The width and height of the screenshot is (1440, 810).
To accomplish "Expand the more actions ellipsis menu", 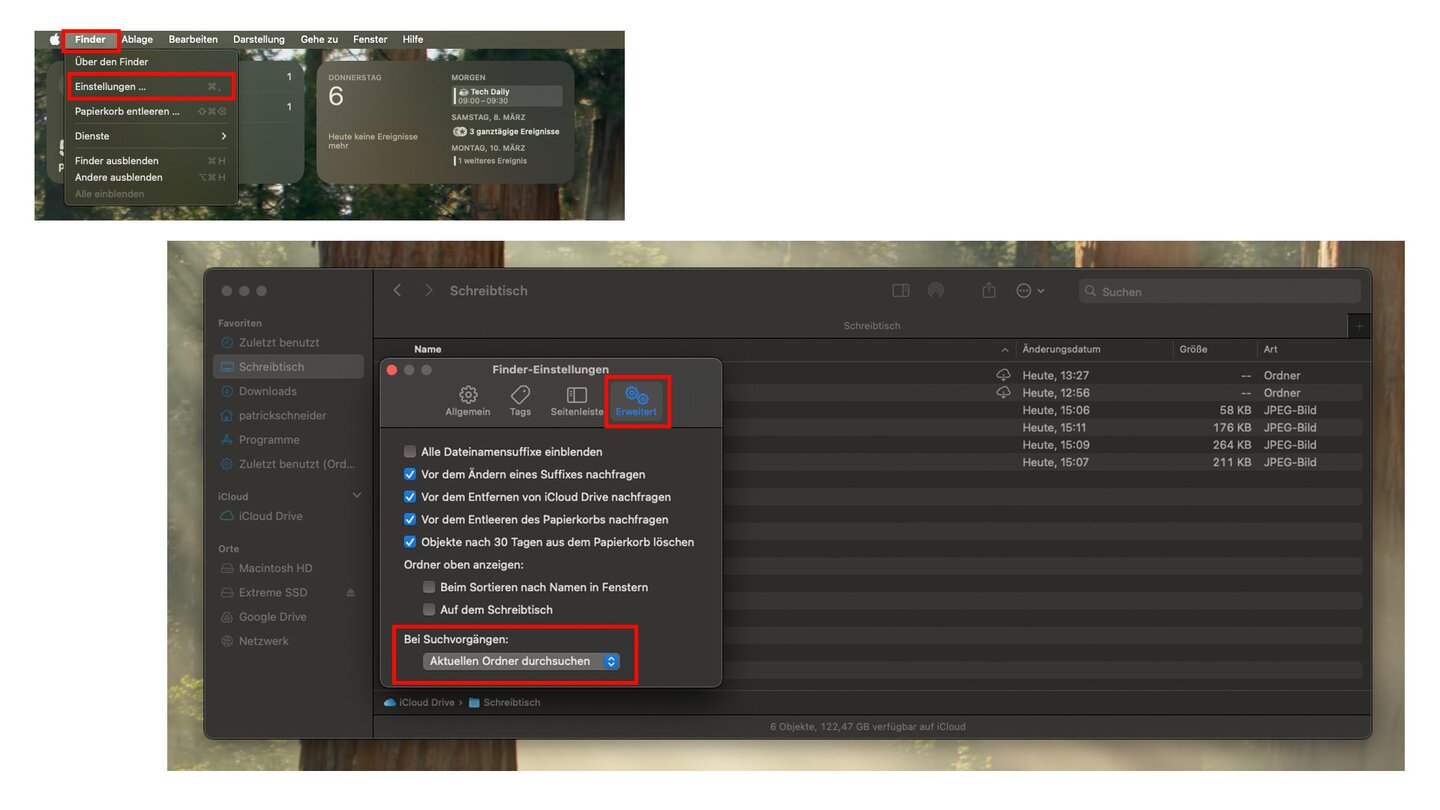I will pos(1029,290).
